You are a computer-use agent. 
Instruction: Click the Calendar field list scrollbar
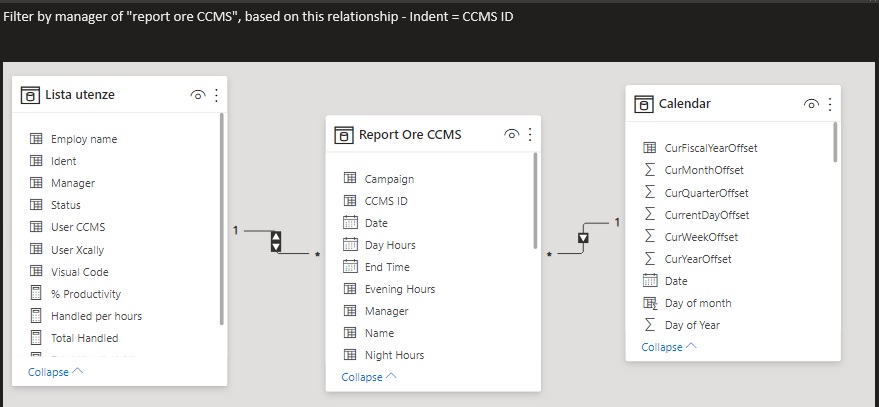836,142
